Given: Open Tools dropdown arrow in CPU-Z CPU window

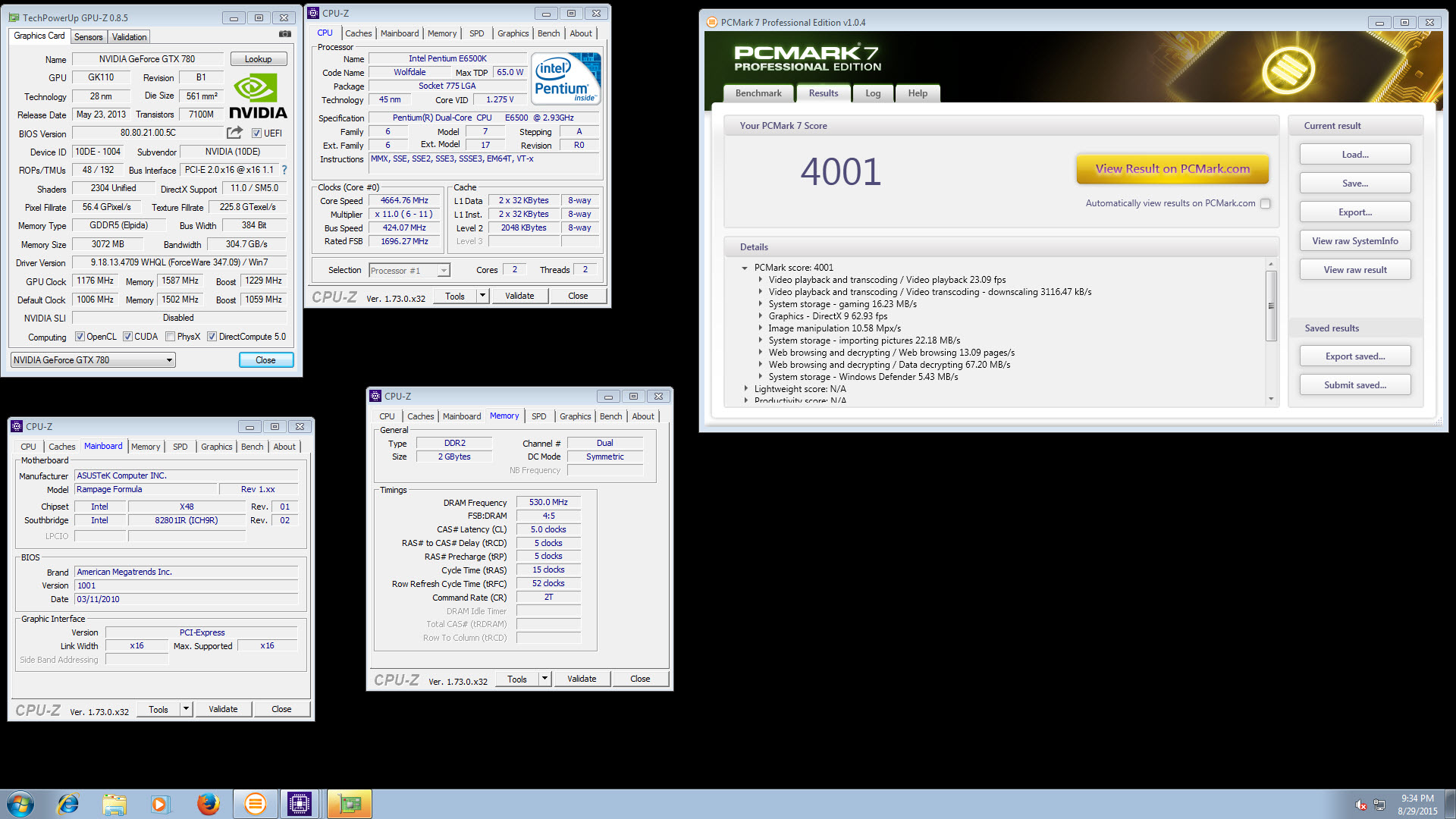Looking at the screenshot, I should click(482, 296).
